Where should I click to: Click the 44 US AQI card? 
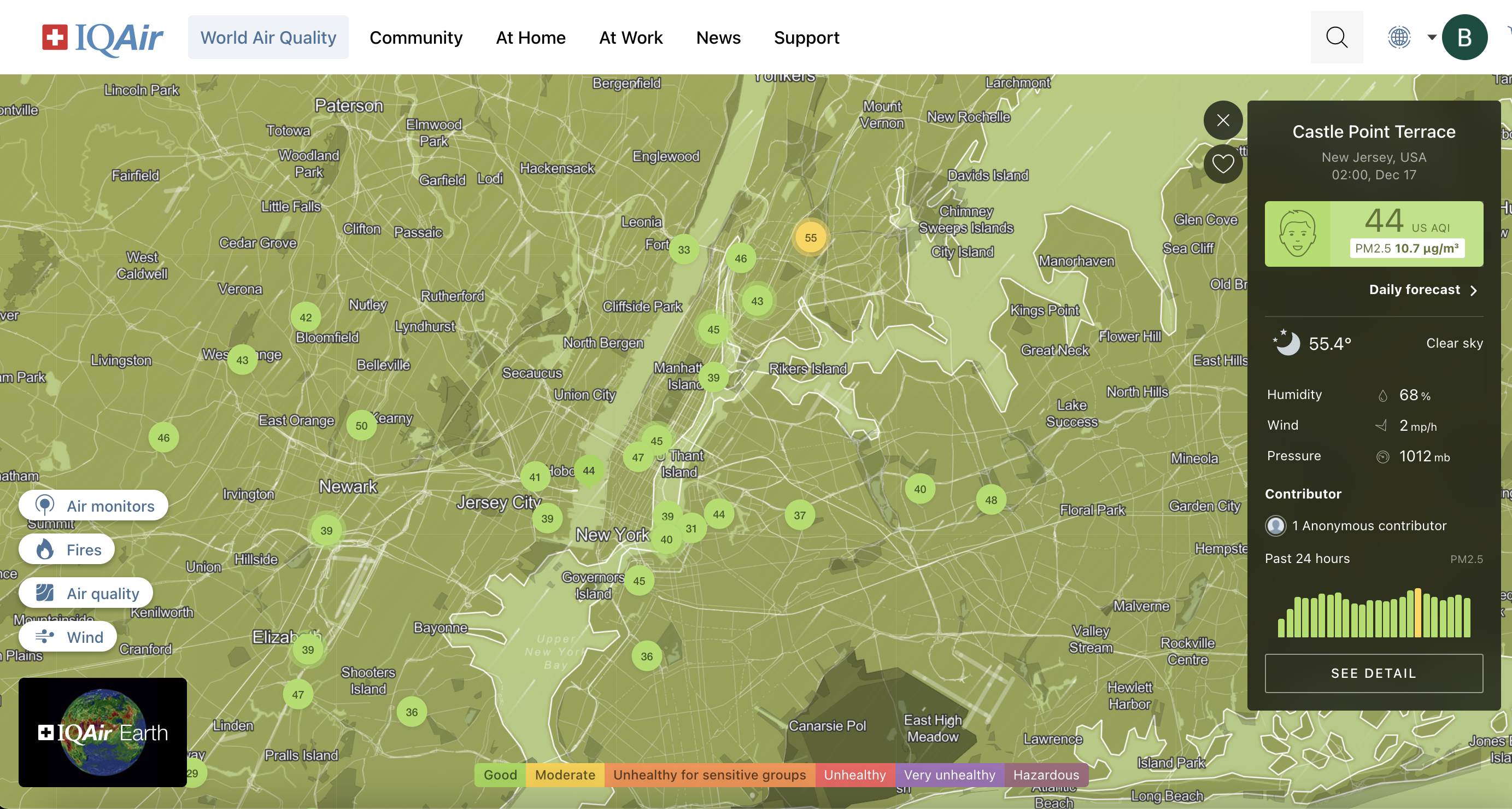pos(1374,233)
